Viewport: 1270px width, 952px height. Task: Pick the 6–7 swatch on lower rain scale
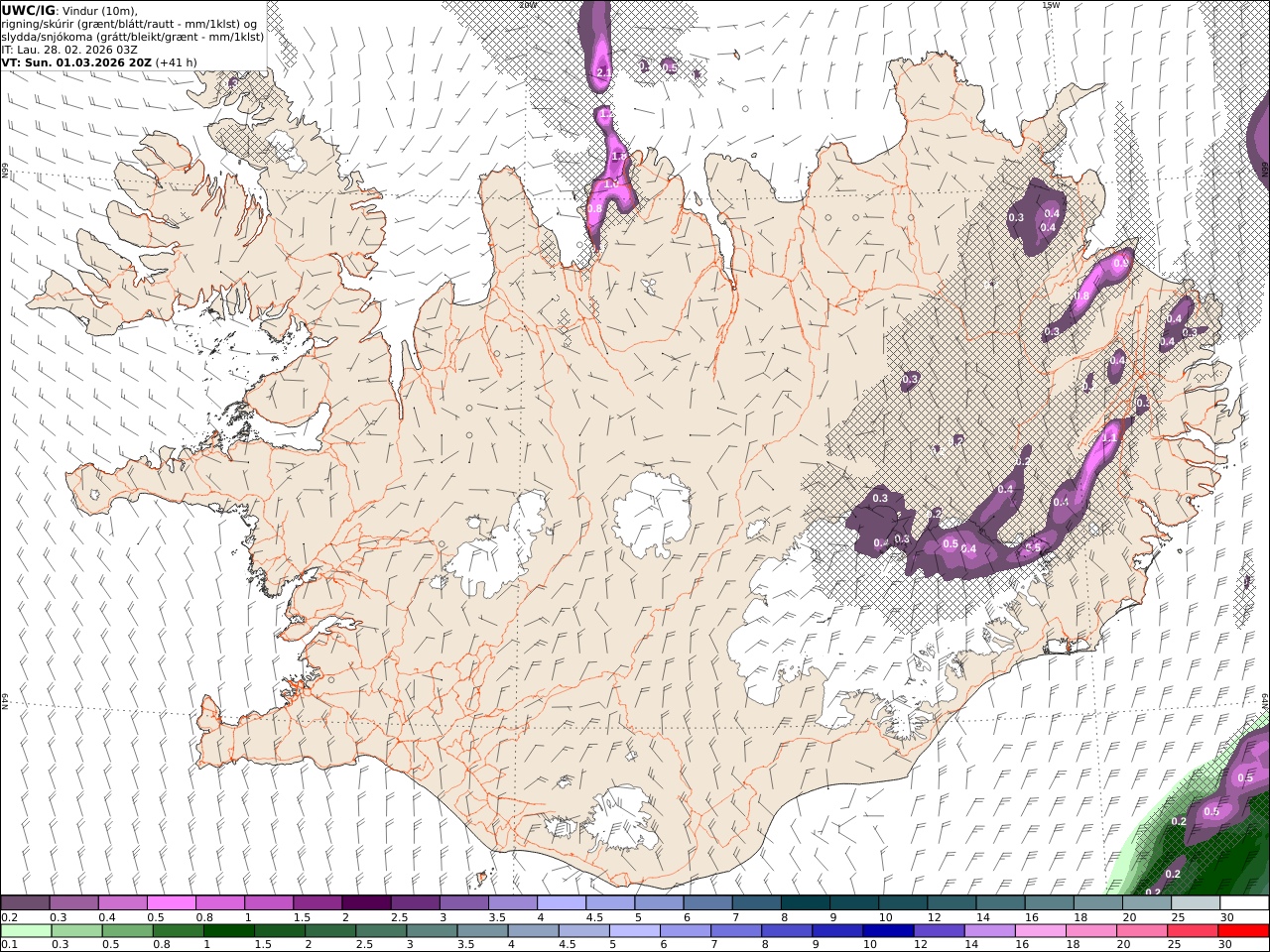tap(684, 931)
